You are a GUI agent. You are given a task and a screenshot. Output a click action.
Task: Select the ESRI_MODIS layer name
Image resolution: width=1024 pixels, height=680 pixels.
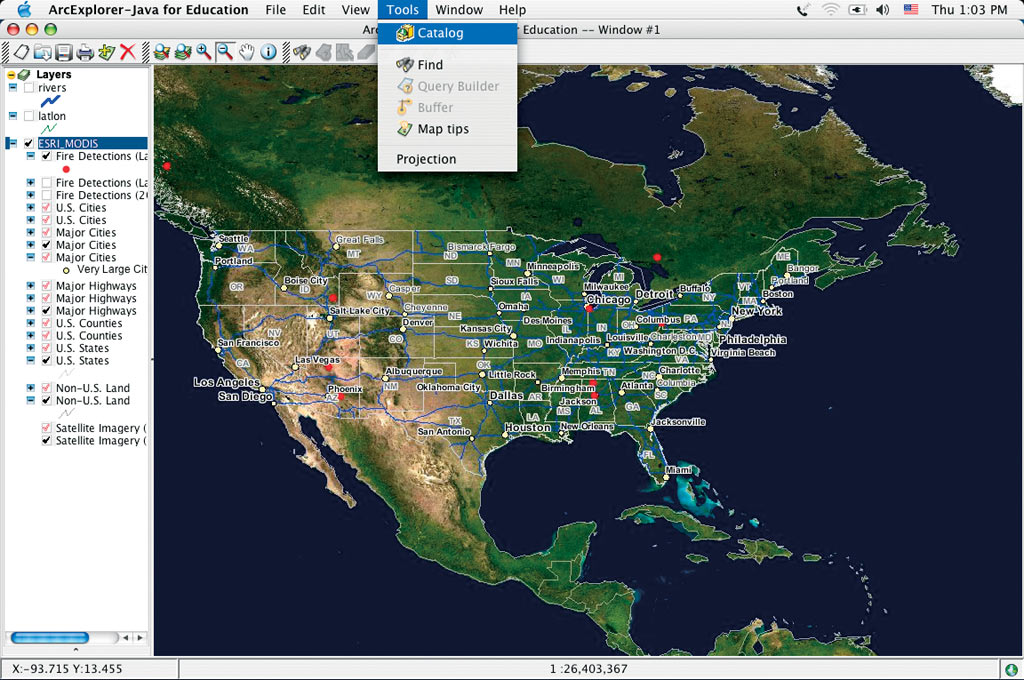pos(68,143)
